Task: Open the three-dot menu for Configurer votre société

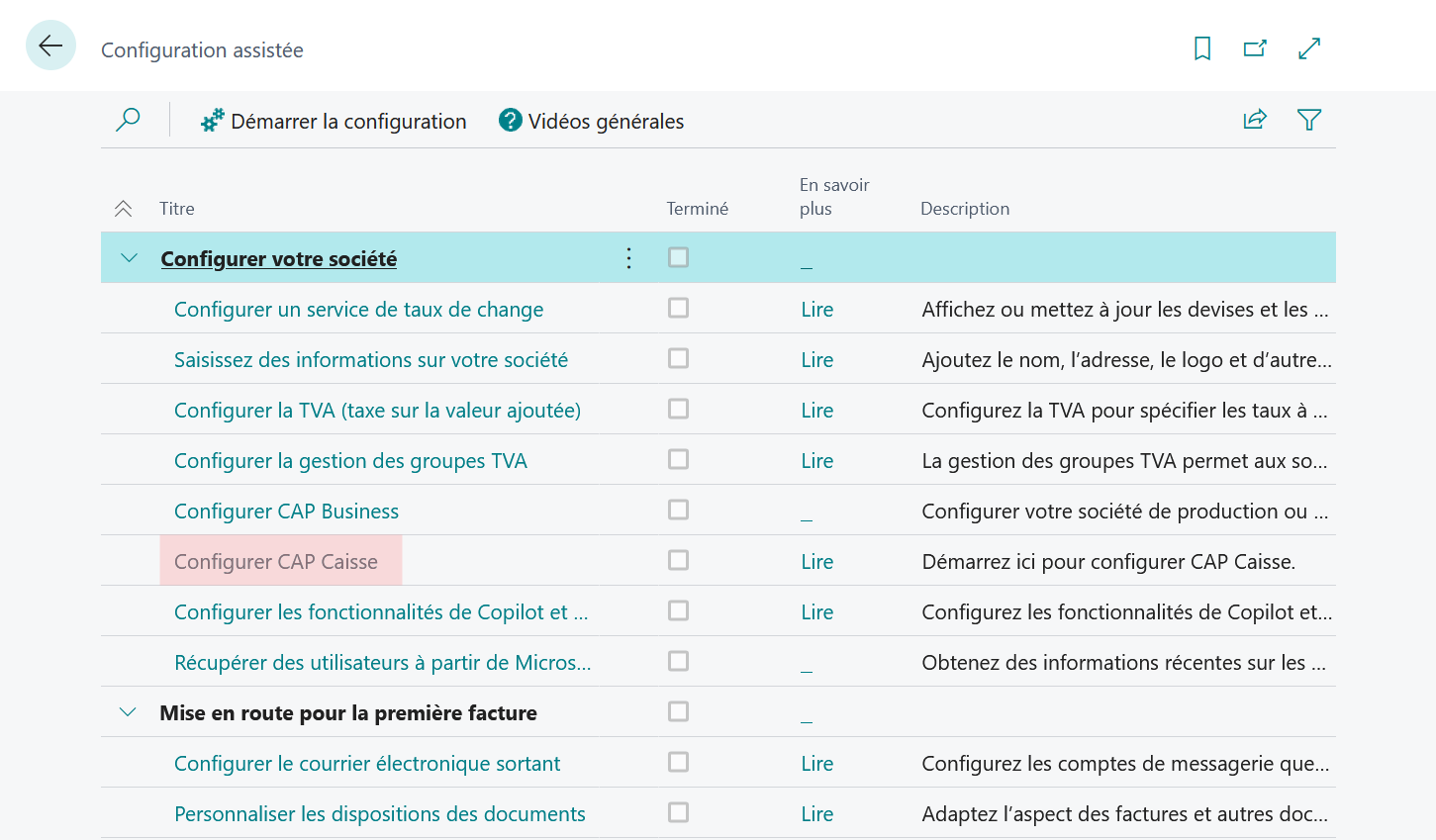Action: pos(628,258)
